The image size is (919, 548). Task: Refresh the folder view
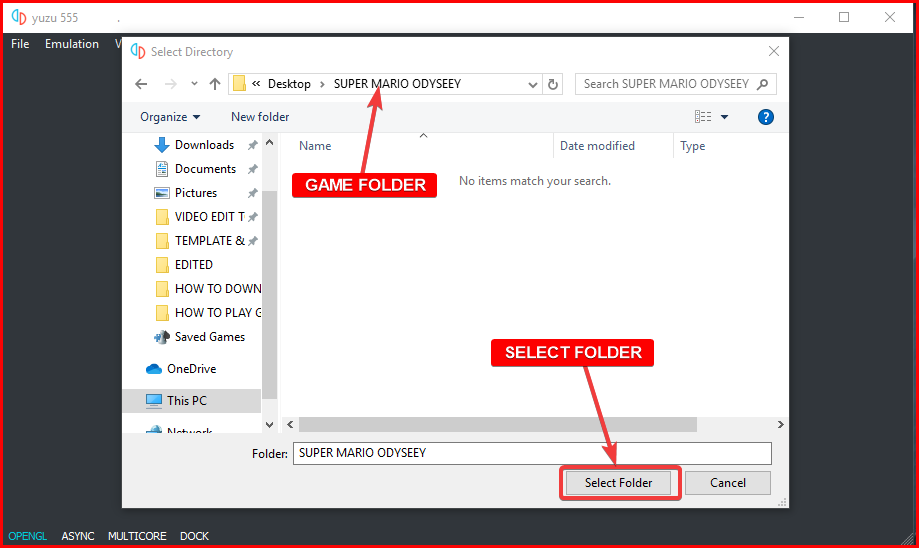553,84
